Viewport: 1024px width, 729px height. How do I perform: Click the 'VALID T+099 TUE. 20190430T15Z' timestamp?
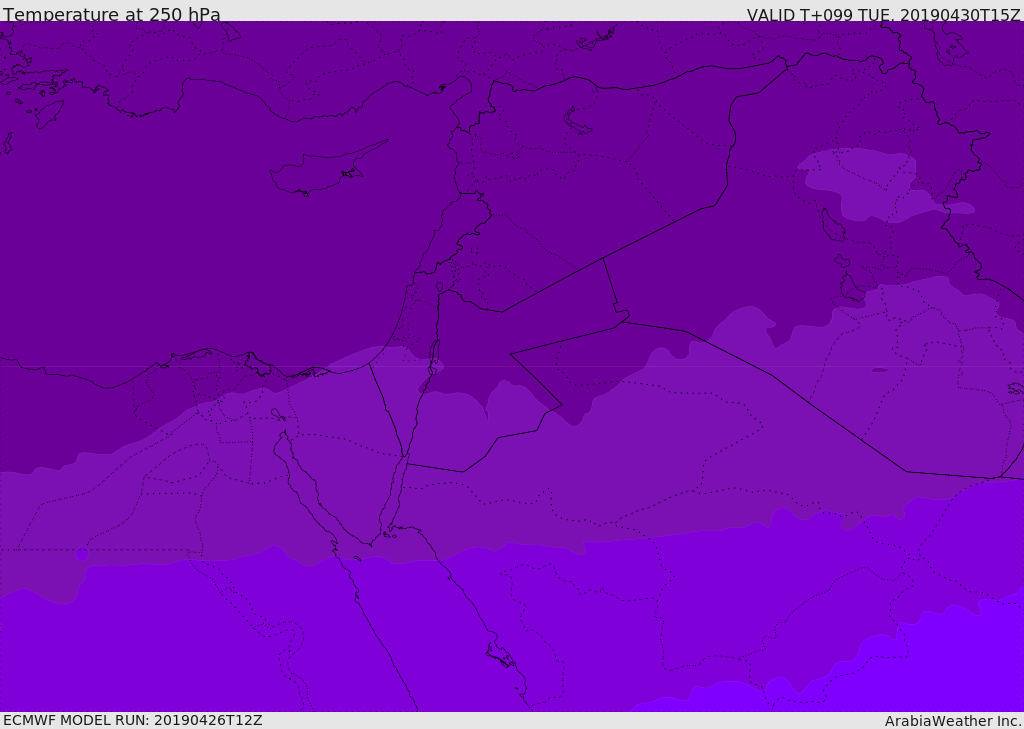click(884, 14)
